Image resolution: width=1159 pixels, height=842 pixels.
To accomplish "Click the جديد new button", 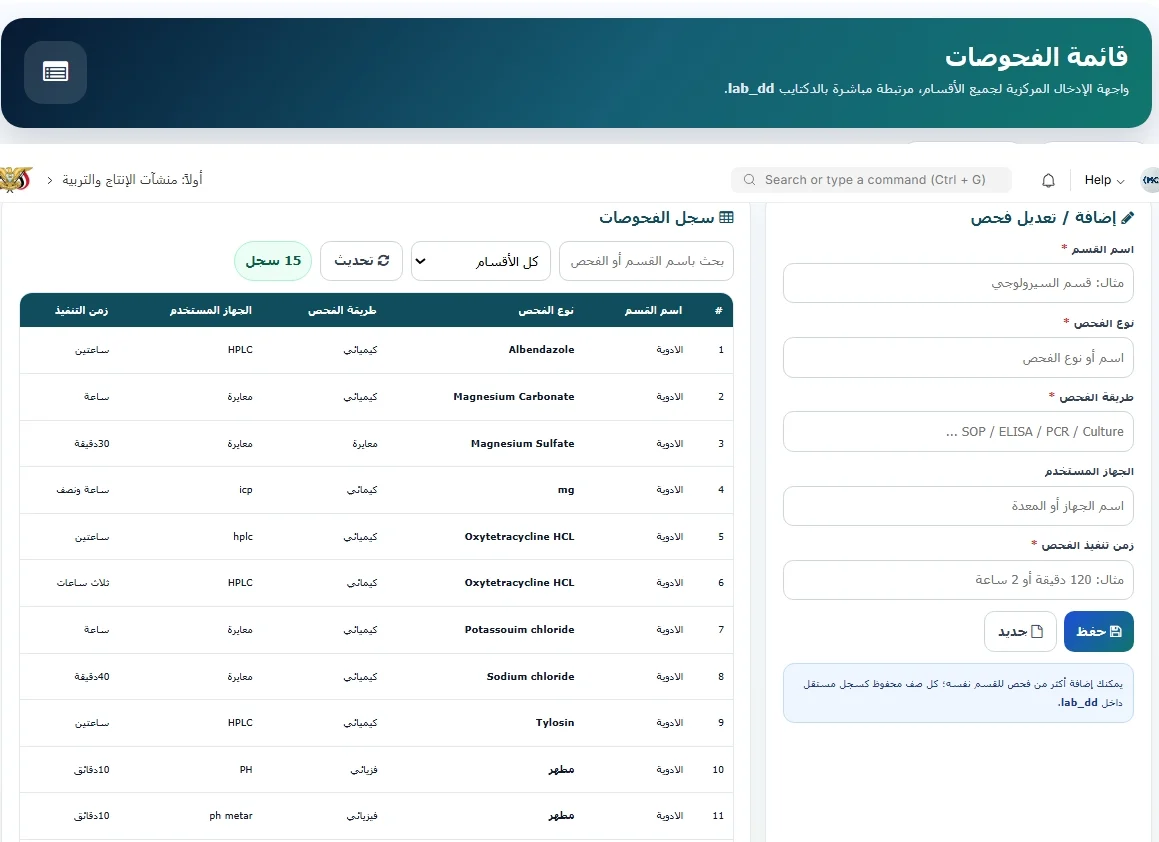I will 1020,631.
